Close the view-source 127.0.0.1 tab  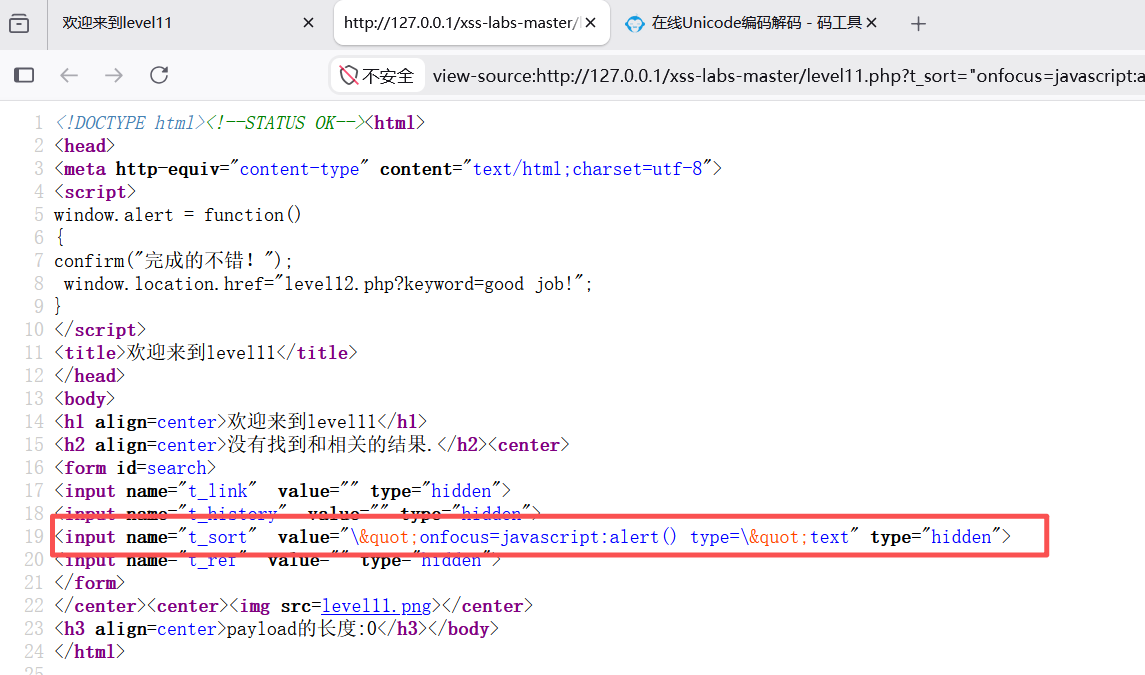(591, 23)
